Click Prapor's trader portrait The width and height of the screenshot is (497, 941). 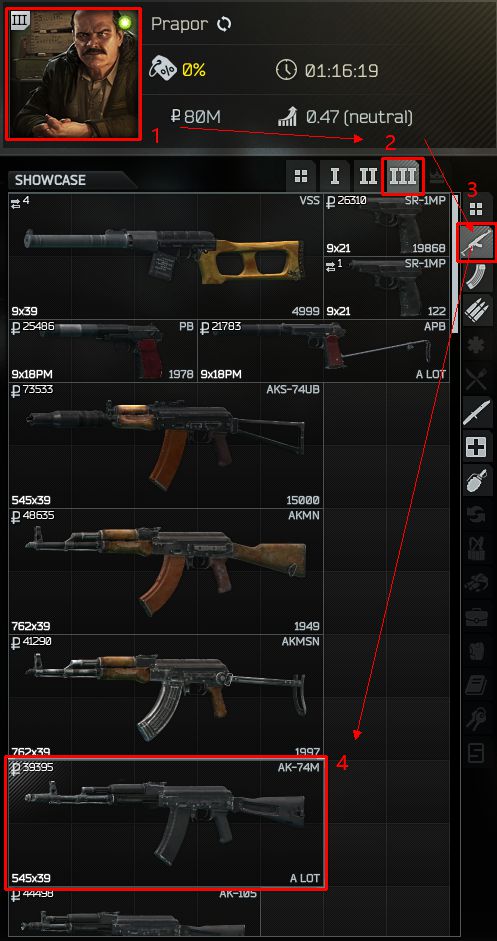74,74
